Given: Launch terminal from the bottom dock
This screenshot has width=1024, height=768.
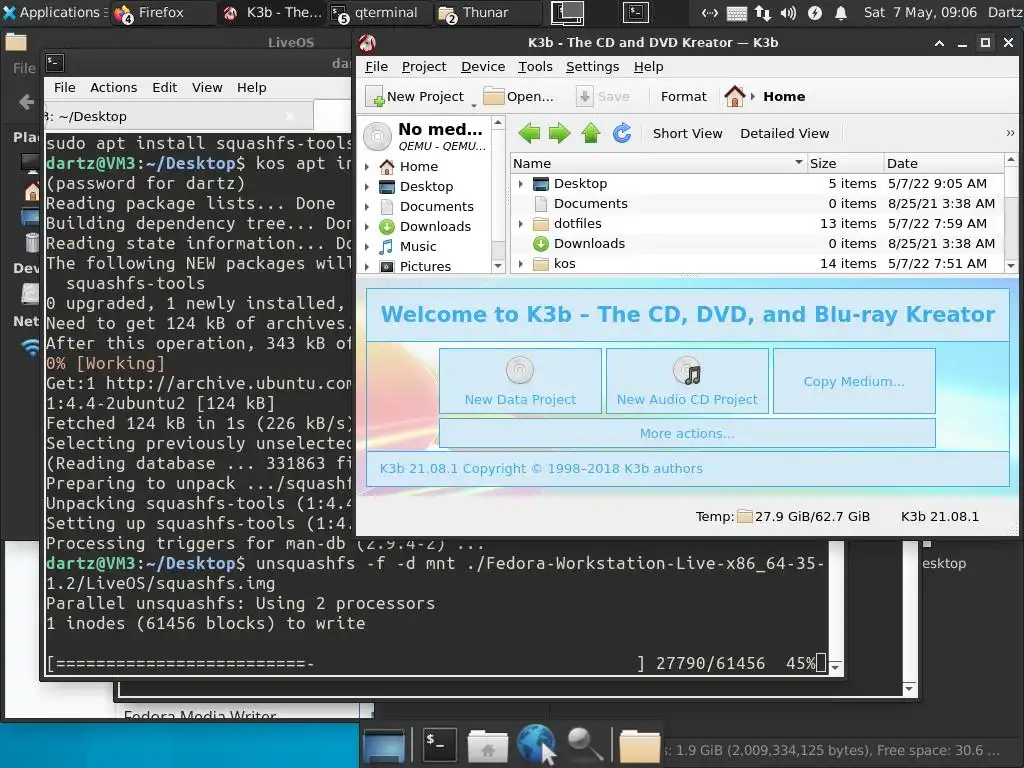Looking at the screenshot, I should point(438,744).
